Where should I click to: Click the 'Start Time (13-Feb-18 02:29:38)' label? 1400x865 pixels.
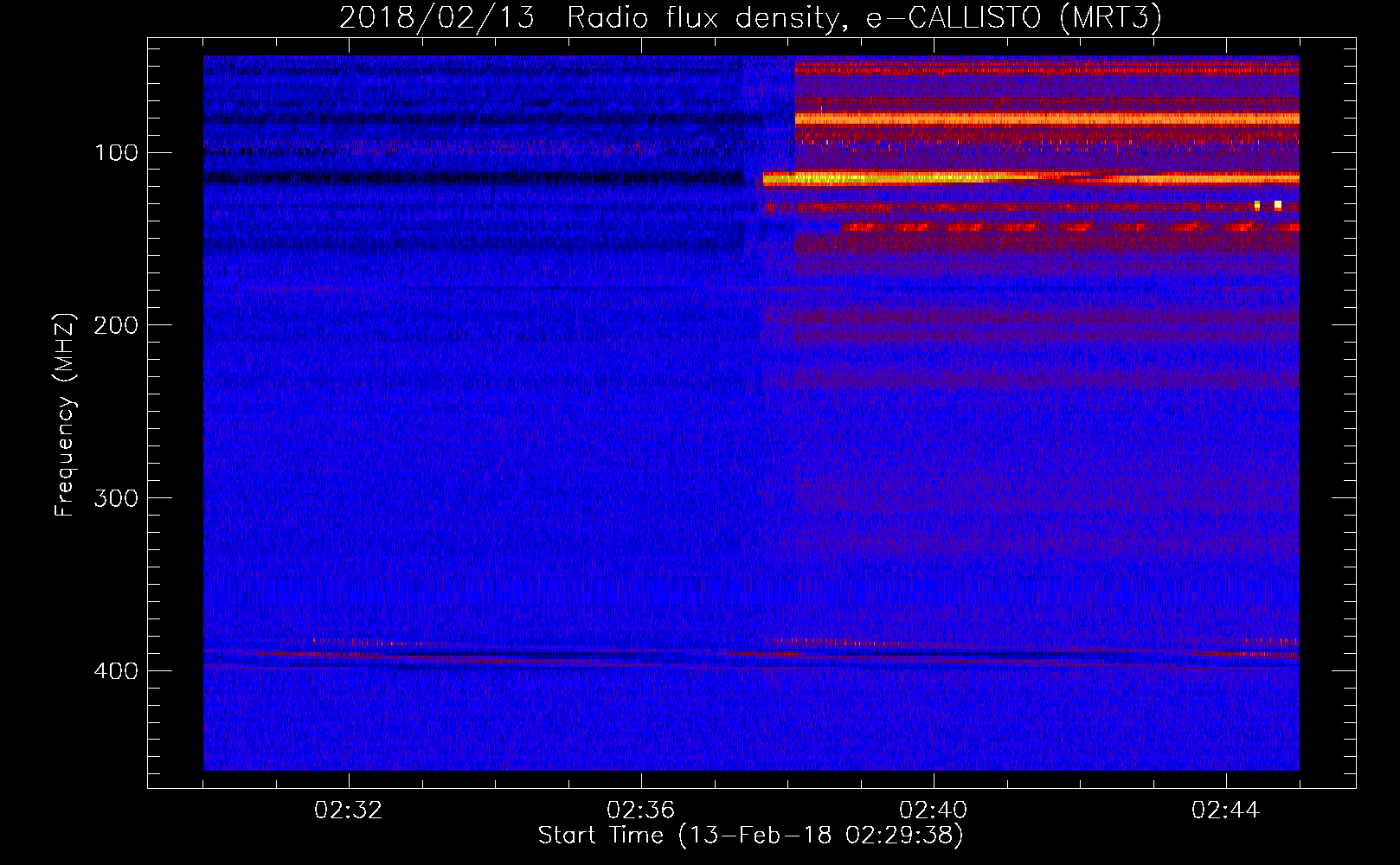(x=750, y=836)
